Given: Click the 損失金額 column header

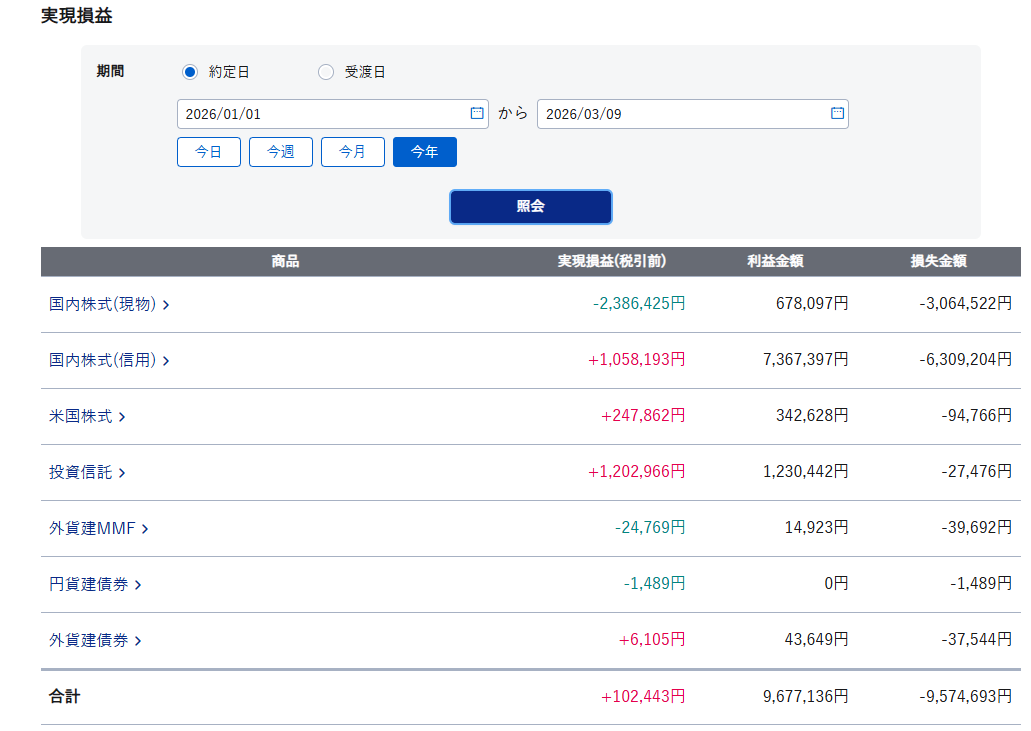Looking at the screenshot, I should point(938,261).
